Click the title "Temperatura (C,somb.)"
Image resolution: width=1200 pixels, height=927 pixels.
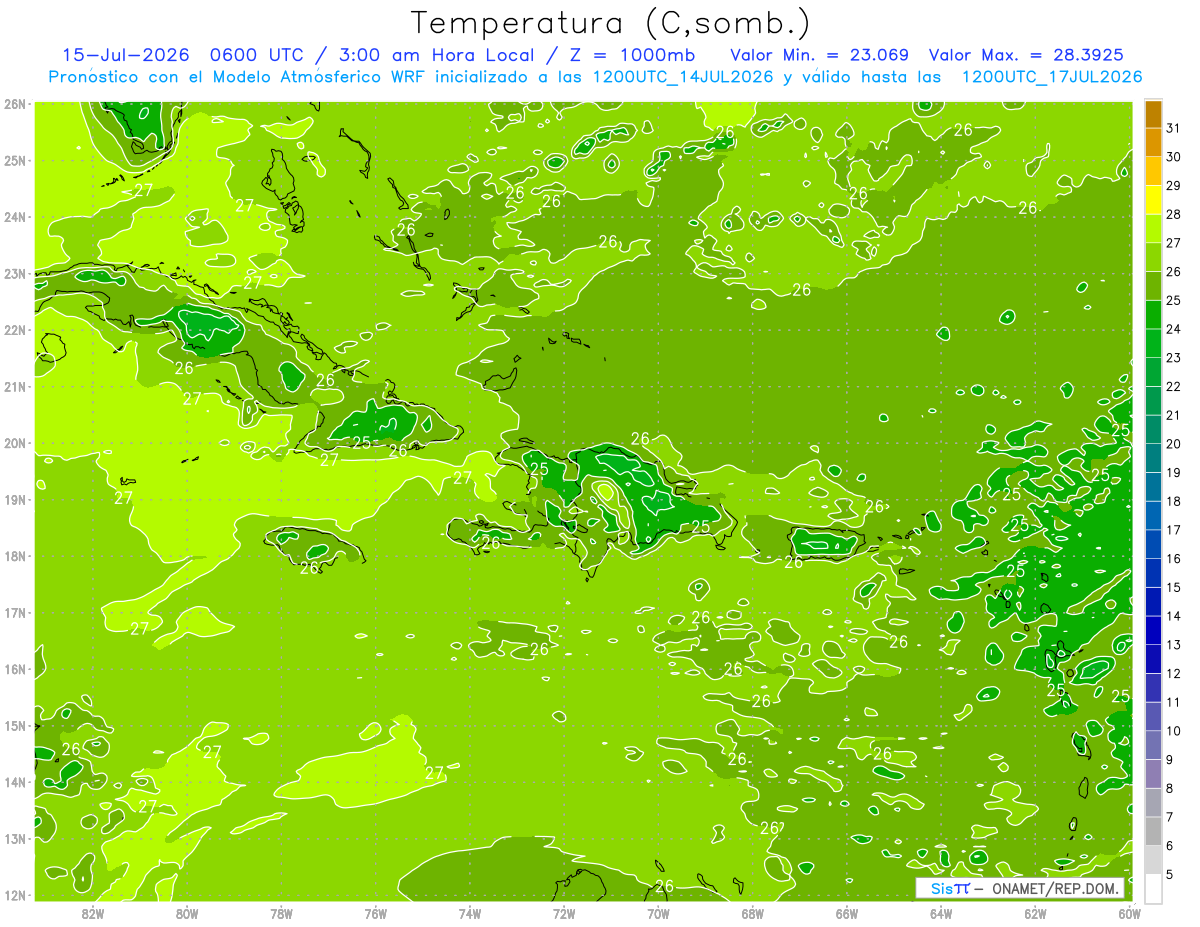(611, 23)
